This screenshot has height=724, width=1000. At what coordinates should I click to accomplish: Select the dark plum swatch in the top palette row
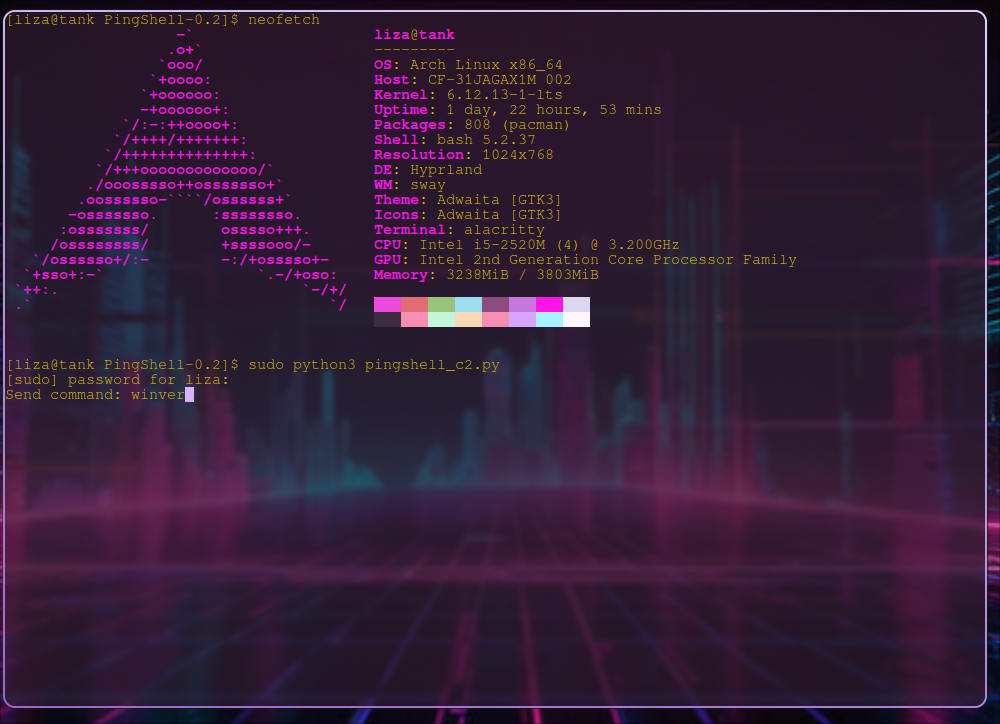click(x=495, y=304)
